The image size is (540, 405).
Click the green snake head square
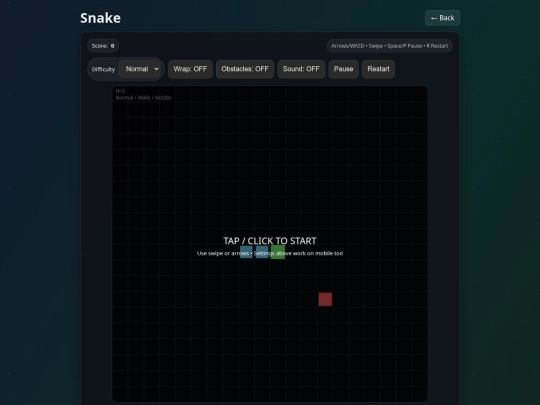point(278,252)
